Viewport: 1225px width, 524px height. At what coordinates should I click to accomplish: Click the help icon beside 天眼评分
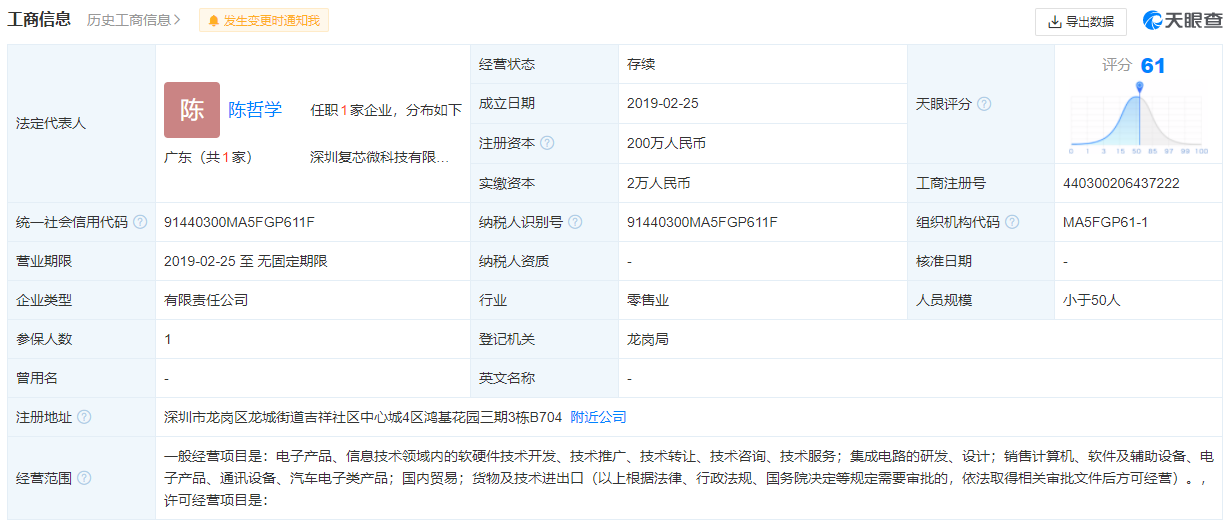pyautogui.click(x=984, y=104)
